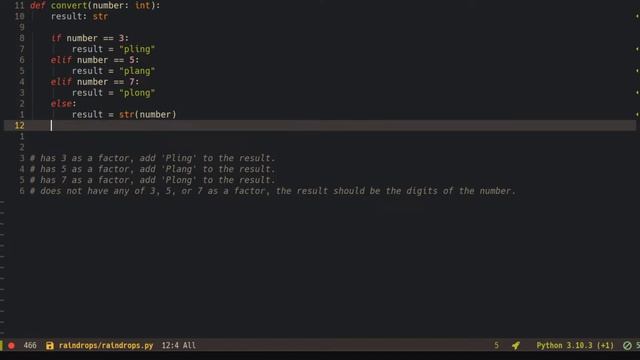Click the 'result: str' declaration line
Screen dimensions: 640x360
point(79,17)
